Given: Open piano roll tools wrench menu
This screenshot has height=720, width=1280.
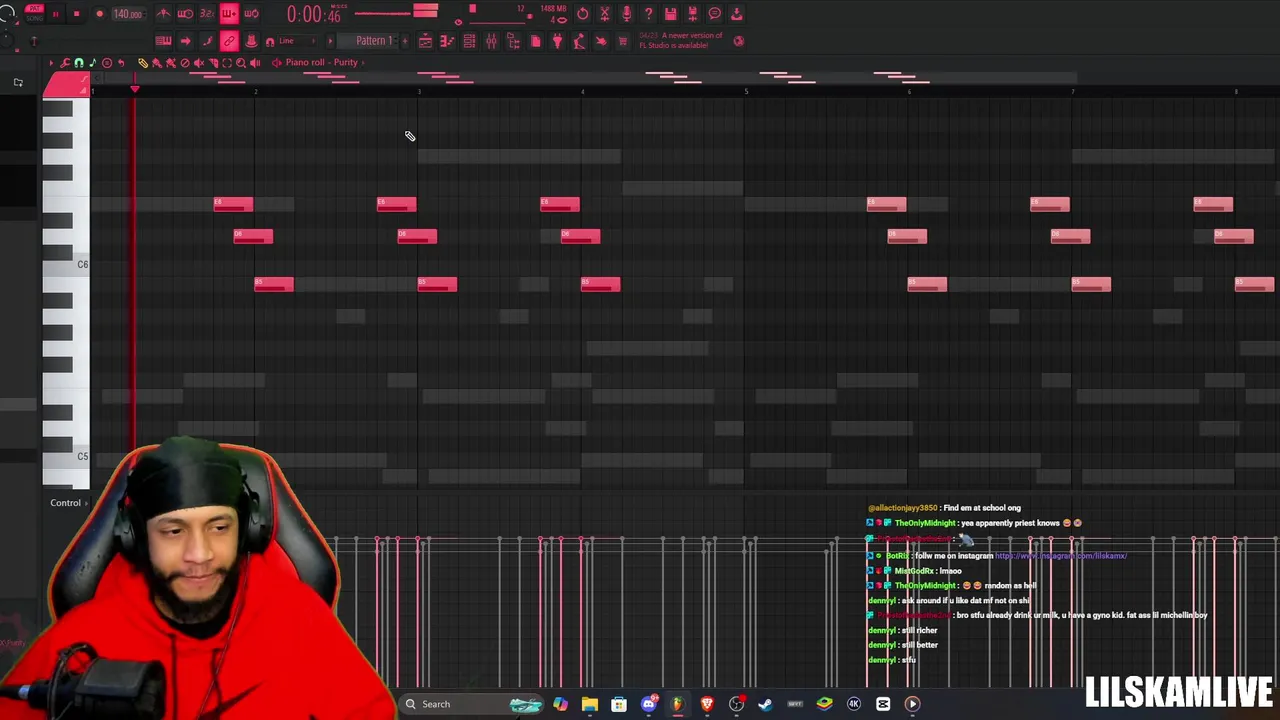Looking at the screenshot, I should [65, 63].
